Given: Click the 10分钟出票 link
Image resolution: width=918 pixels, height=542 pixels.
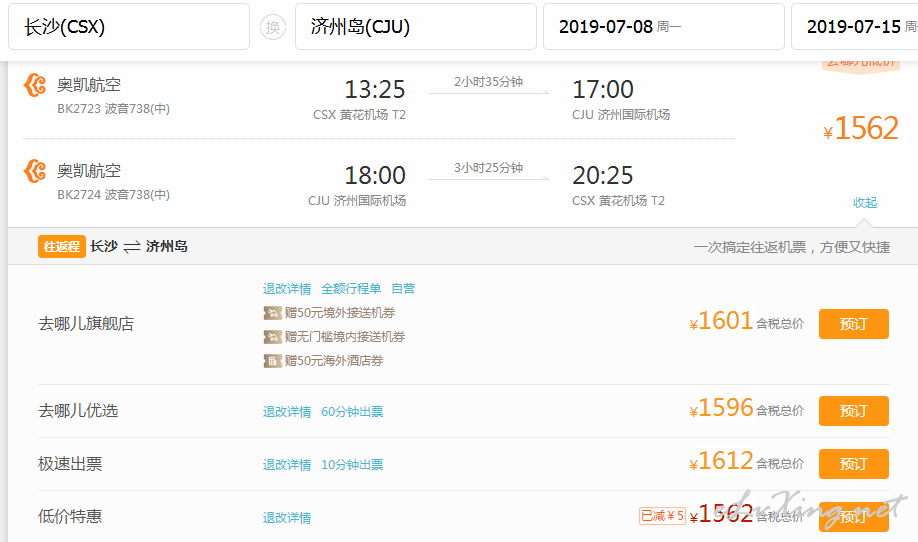Looking at the screenshot, I should [352, 465].
